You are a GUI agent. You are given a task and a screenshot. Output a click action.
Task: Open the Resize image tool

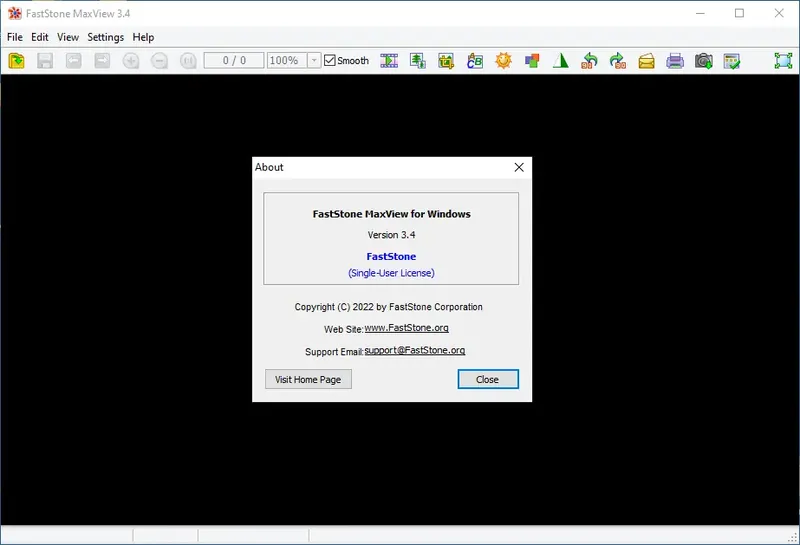click(x=417, y=61)
